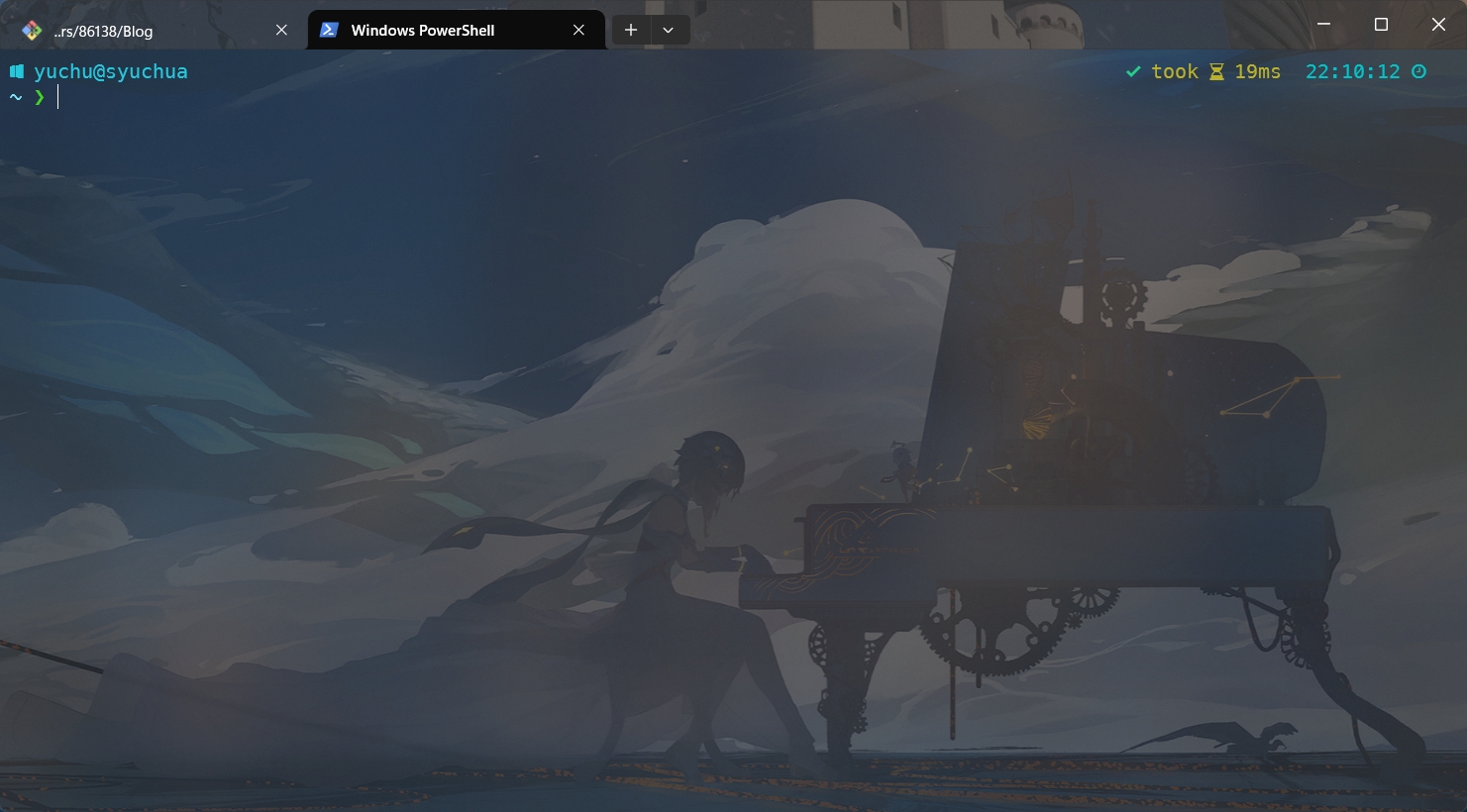1467x812 pixels.
Task: Click the PowerShell icon on active tab
Action: pos(329,31)
